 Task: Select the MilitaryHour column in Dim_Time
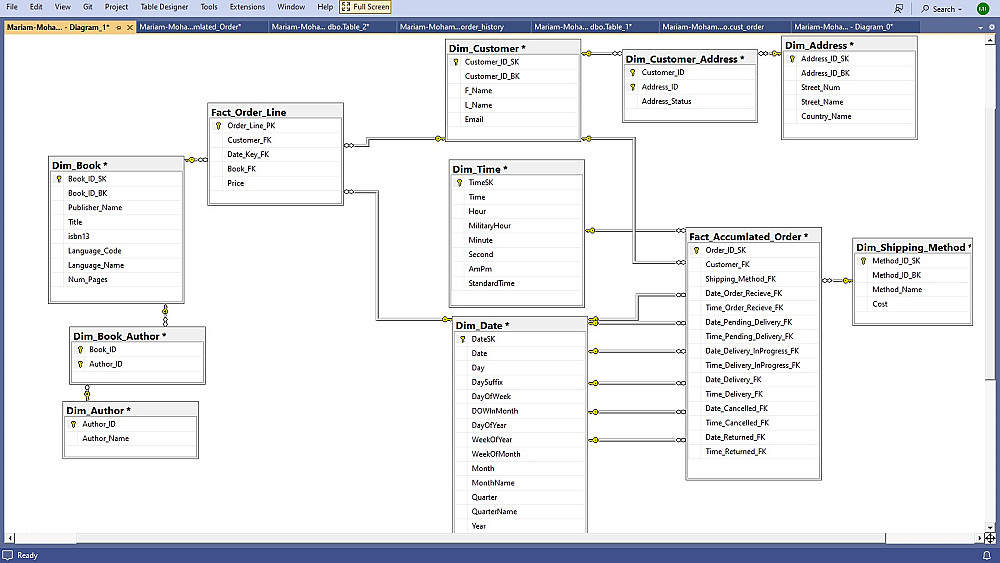[x=517, y=226]
